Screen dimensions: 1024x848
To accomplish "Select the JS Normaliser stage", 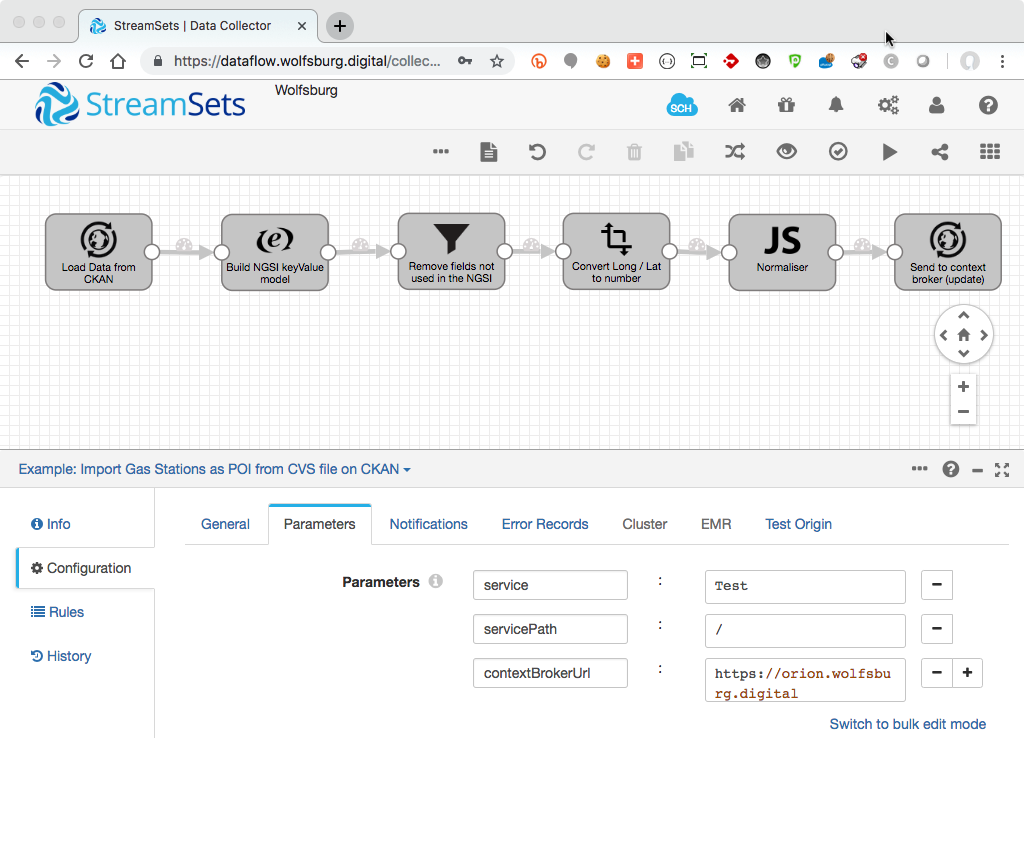I will [781, 251].
